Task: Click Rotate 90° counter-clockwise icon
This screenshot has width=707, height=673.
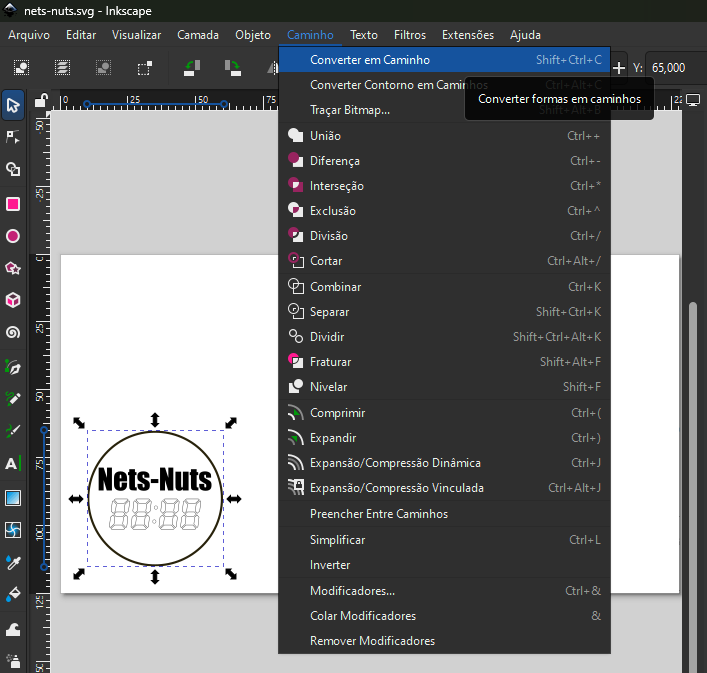Action: [x=191, y=67]
